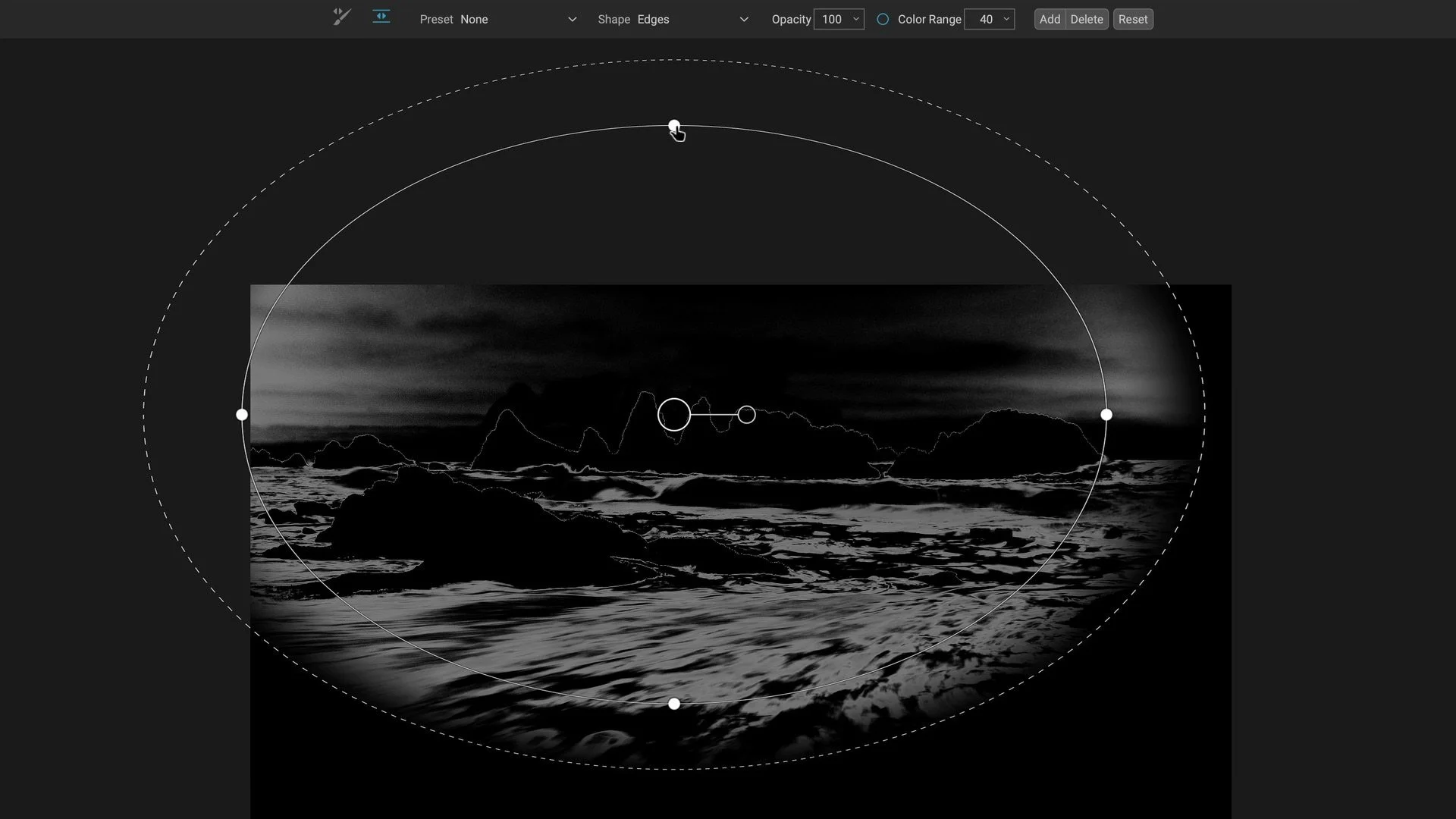
Task: Open the Preset dropdown
Action: click(572, 19)
